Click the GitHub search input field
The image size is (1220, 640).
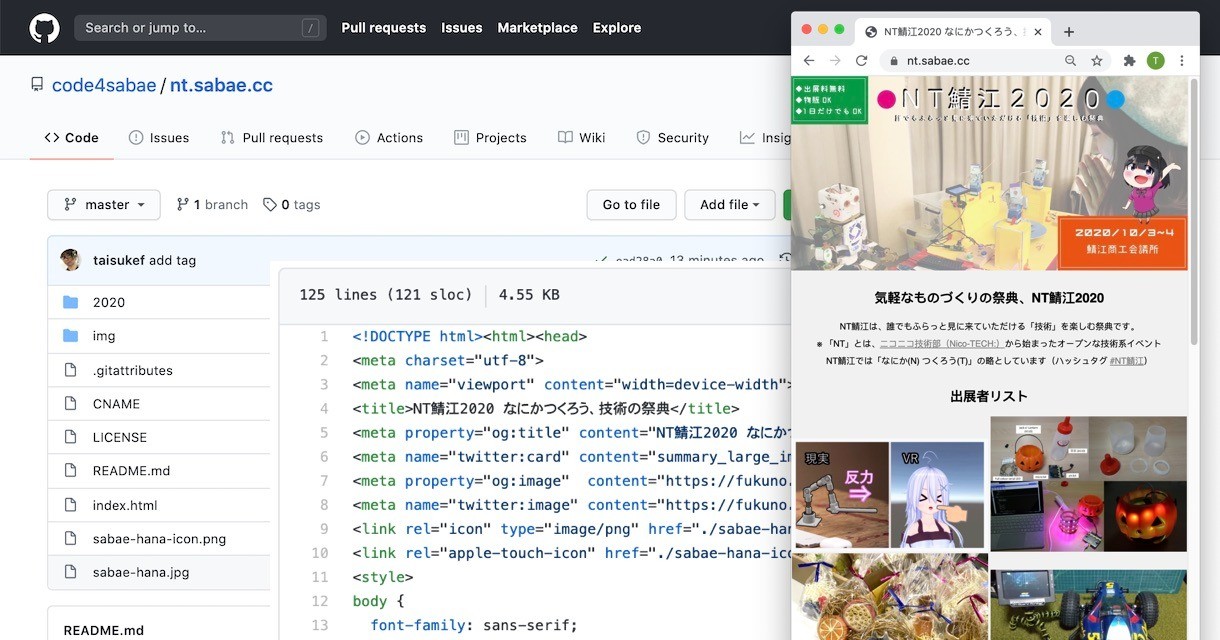(x=200, y=28)
